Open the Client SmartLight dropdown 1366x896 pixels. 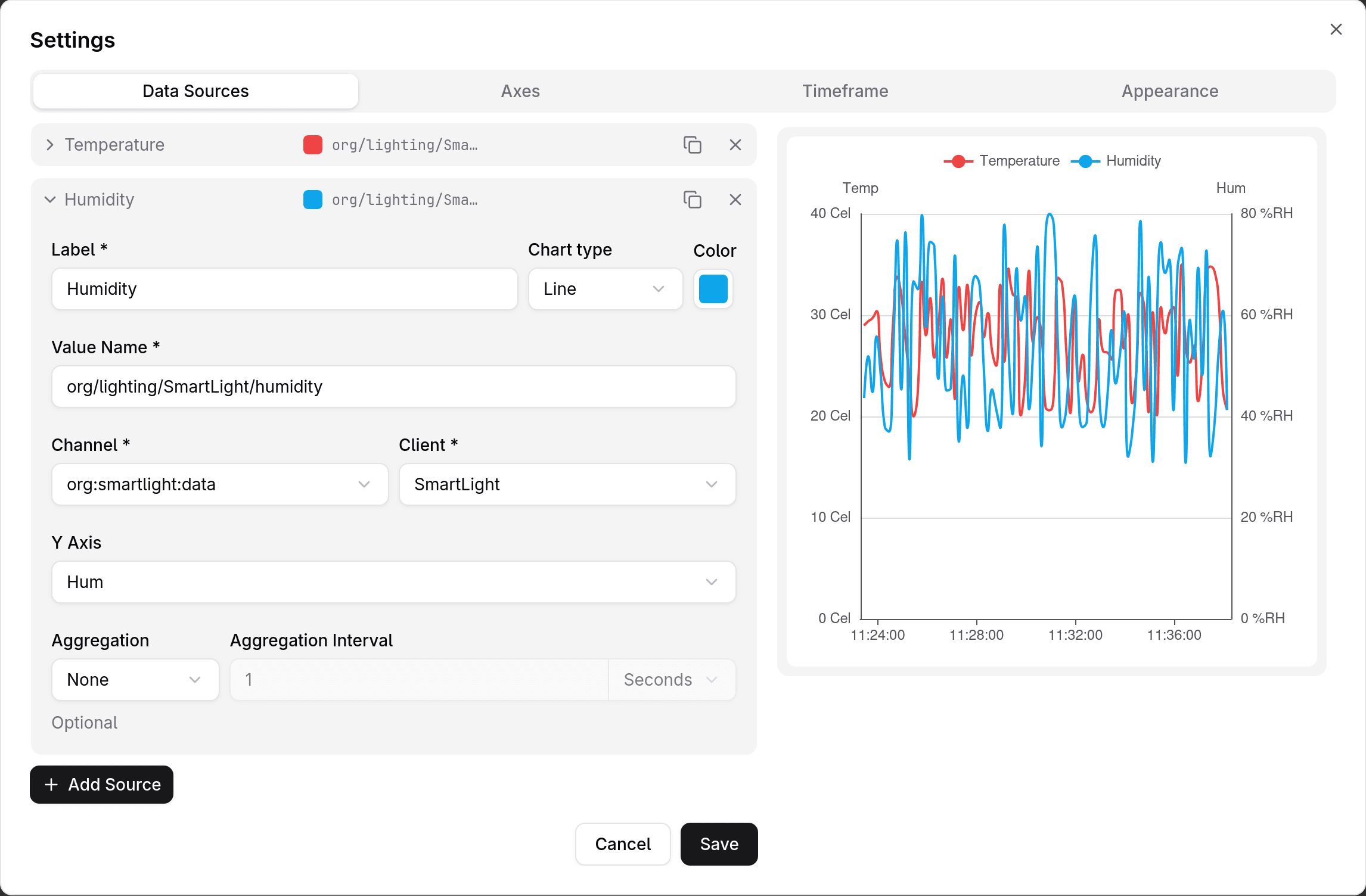(x=567, y=484)
